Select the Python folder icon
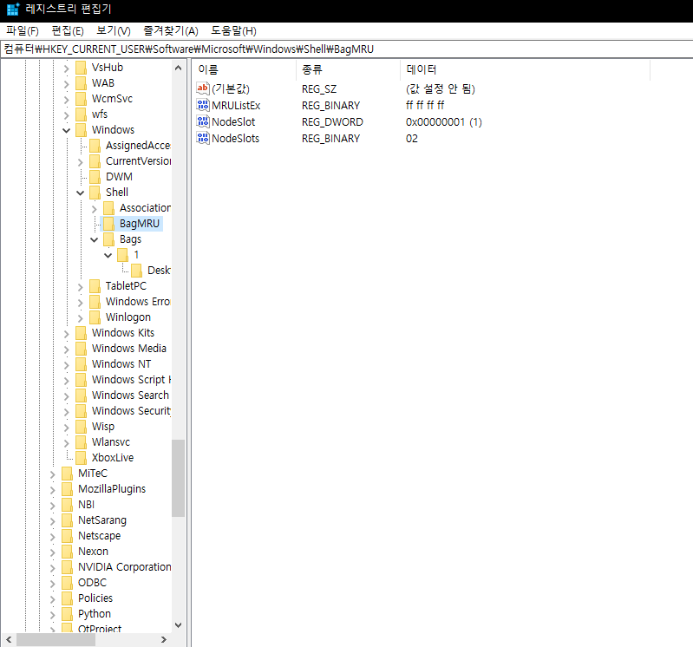This screenshot has height=651, width=694. pos(67,614)
